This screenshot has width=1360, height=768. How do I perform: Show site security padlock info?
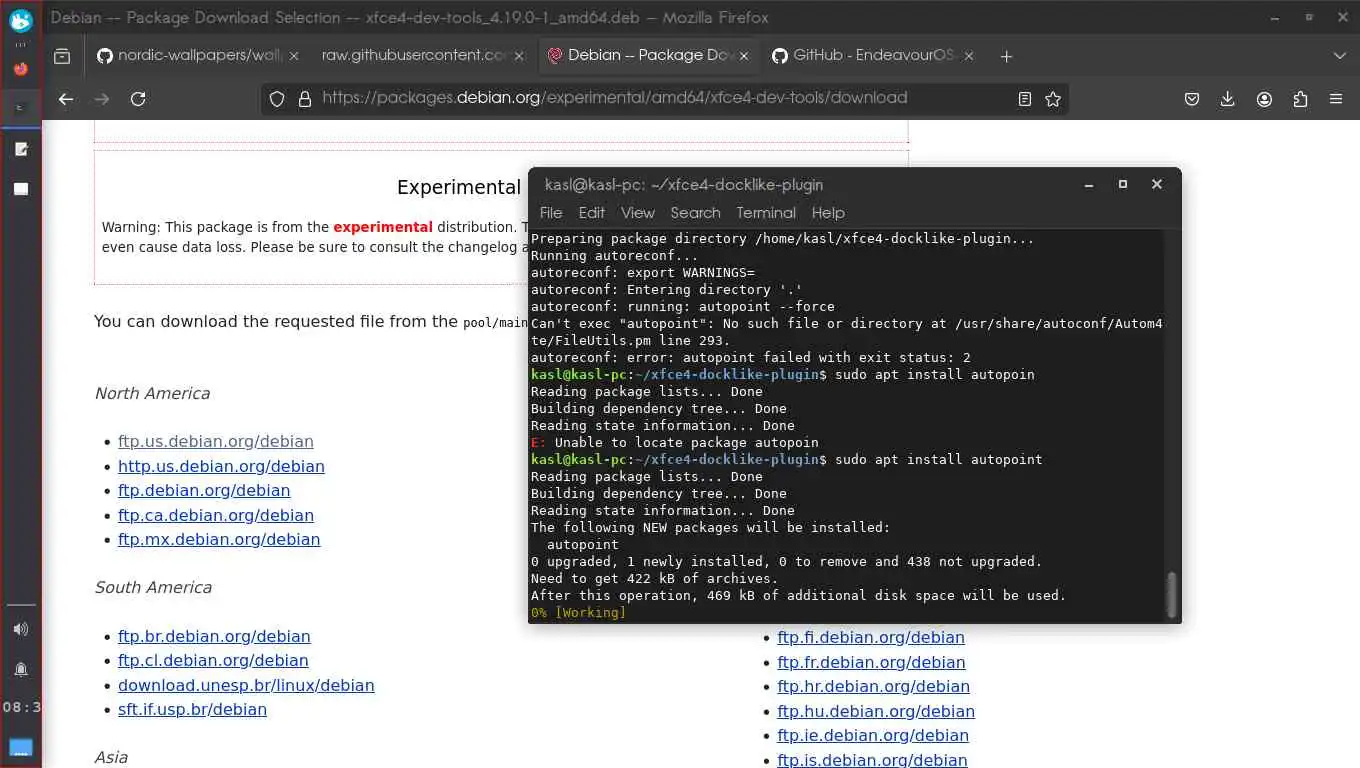[x=305, y=99]
